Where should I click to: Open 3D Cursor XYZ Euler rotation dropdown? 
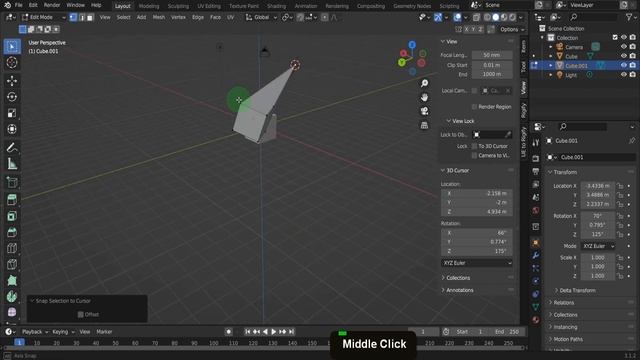[x=477, y=263]
